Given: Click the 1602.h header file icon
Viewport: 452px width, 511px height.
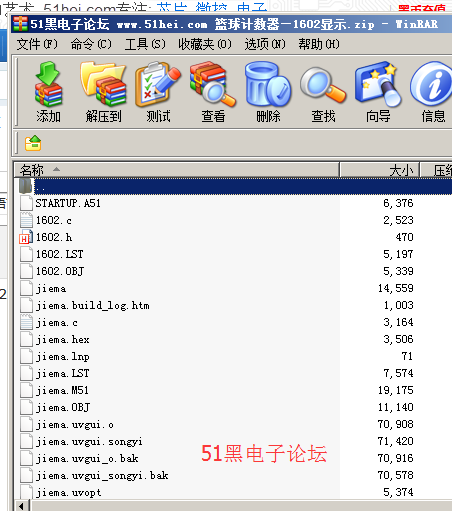Looking at the screenshot, I should (26, 237).
